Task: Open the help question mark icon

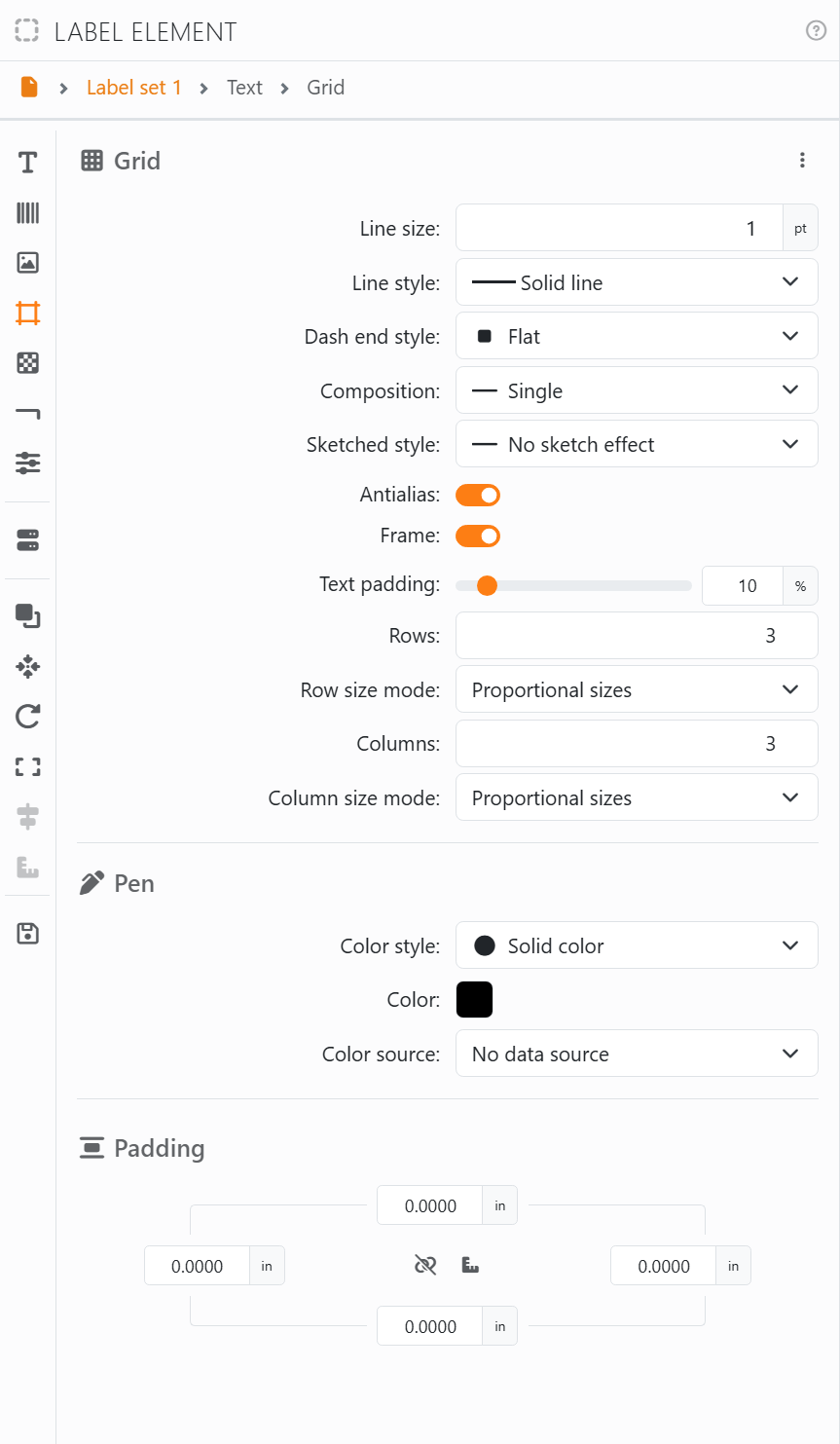Action: [817, 31]
